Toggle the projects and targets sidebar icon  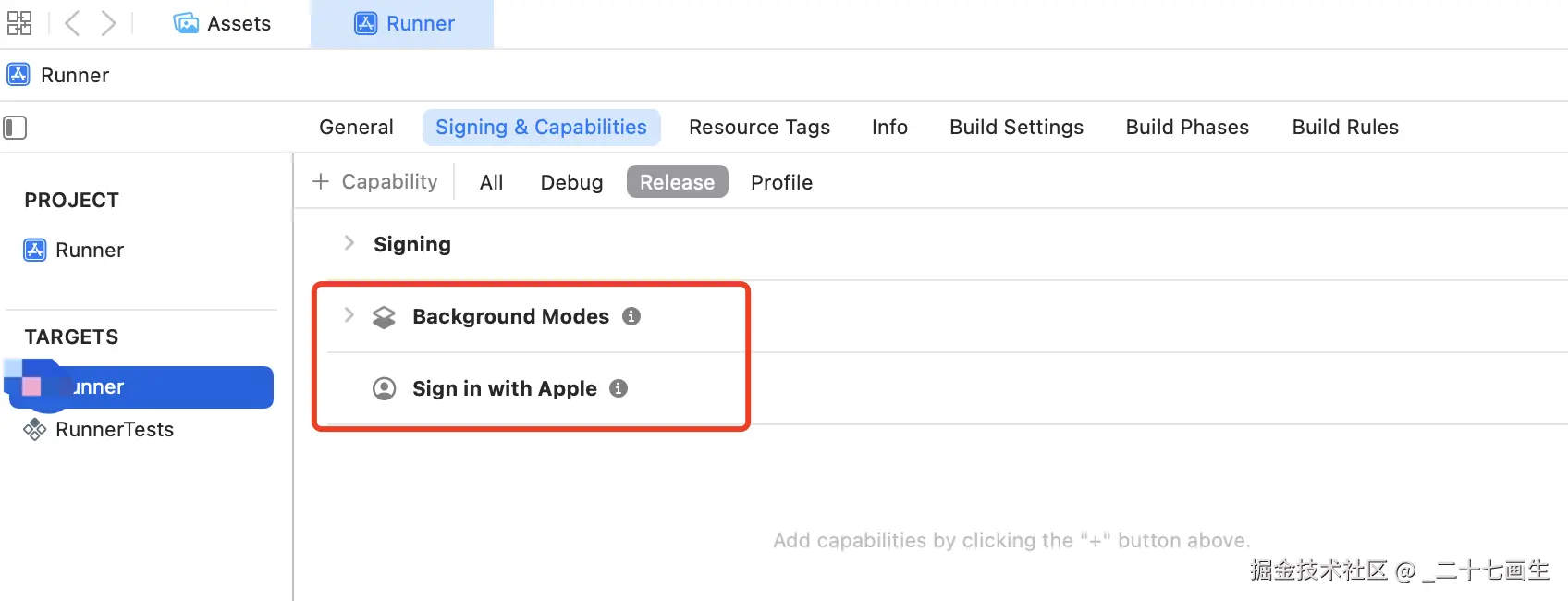coord(15,127)
